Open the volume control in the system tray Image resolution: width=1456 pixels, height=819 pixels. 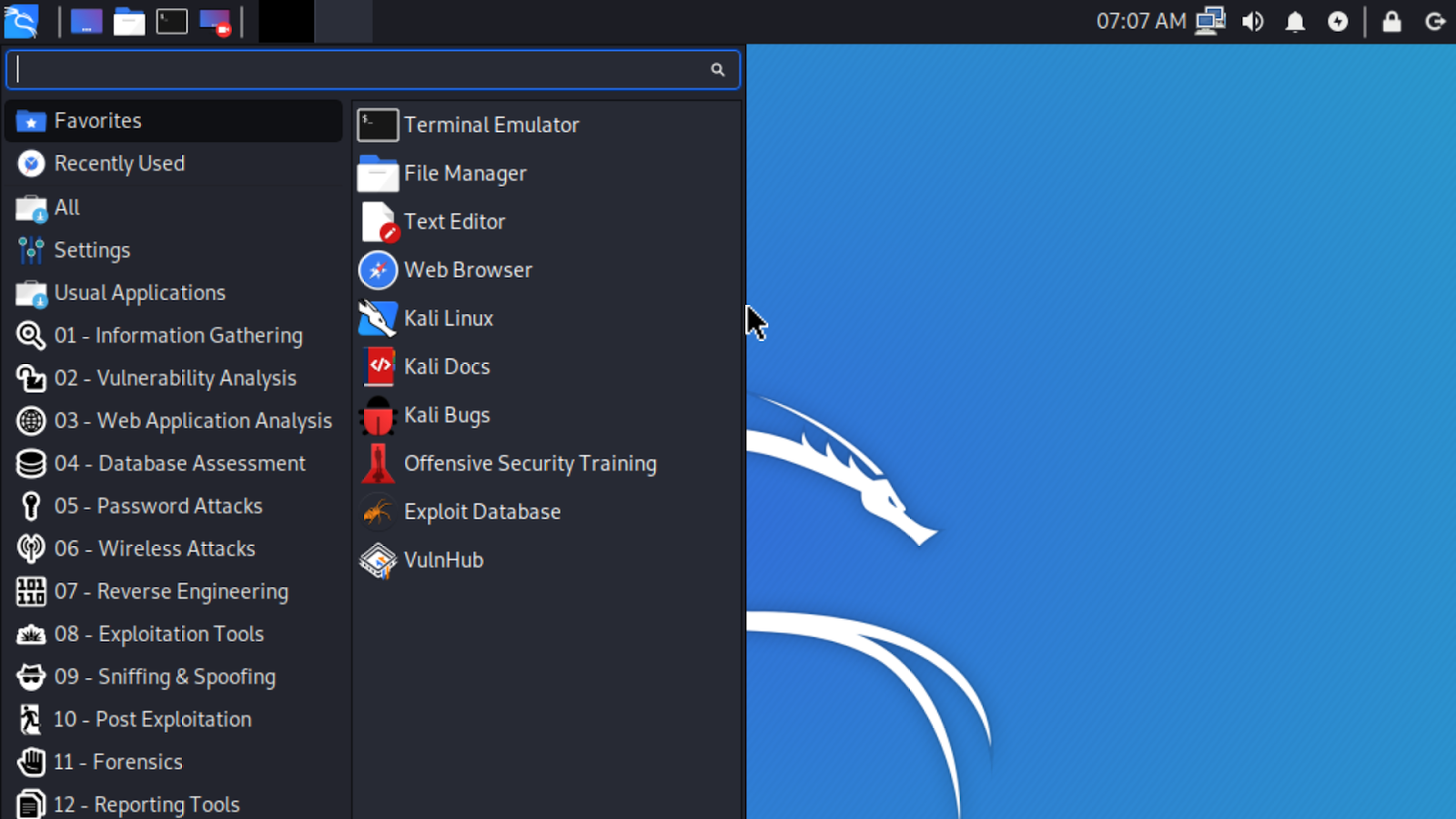click(1252, 21)
